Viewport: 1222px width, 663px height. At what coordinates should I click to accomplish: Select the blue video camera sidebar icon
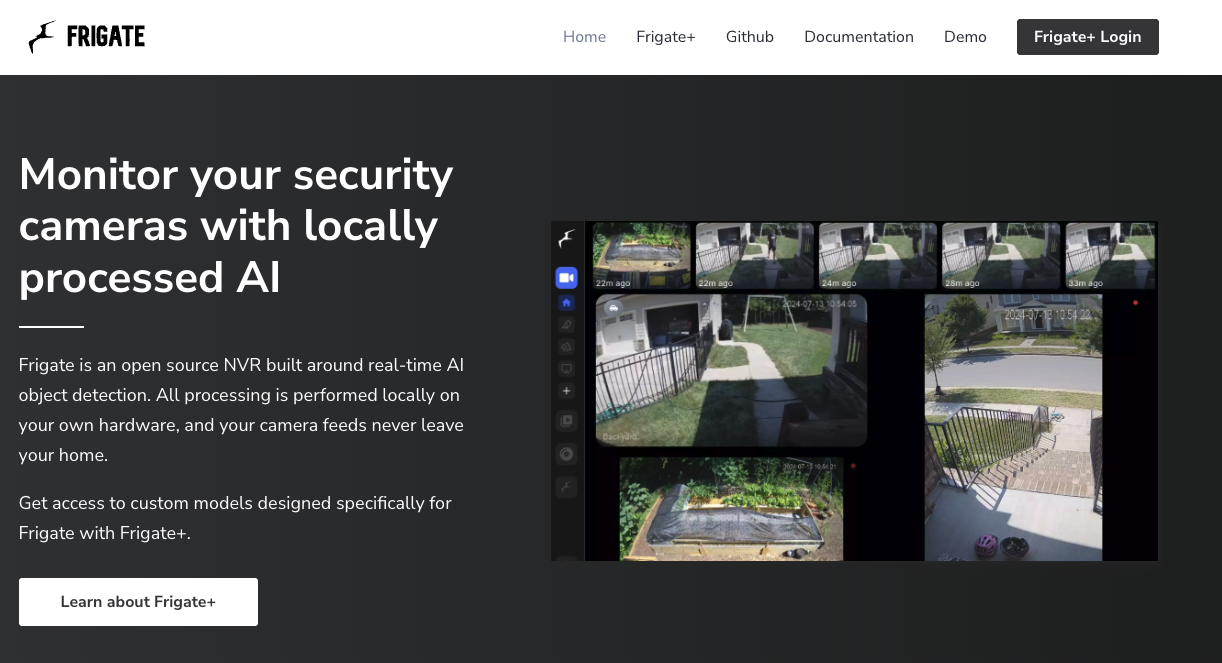coord(566,277)
